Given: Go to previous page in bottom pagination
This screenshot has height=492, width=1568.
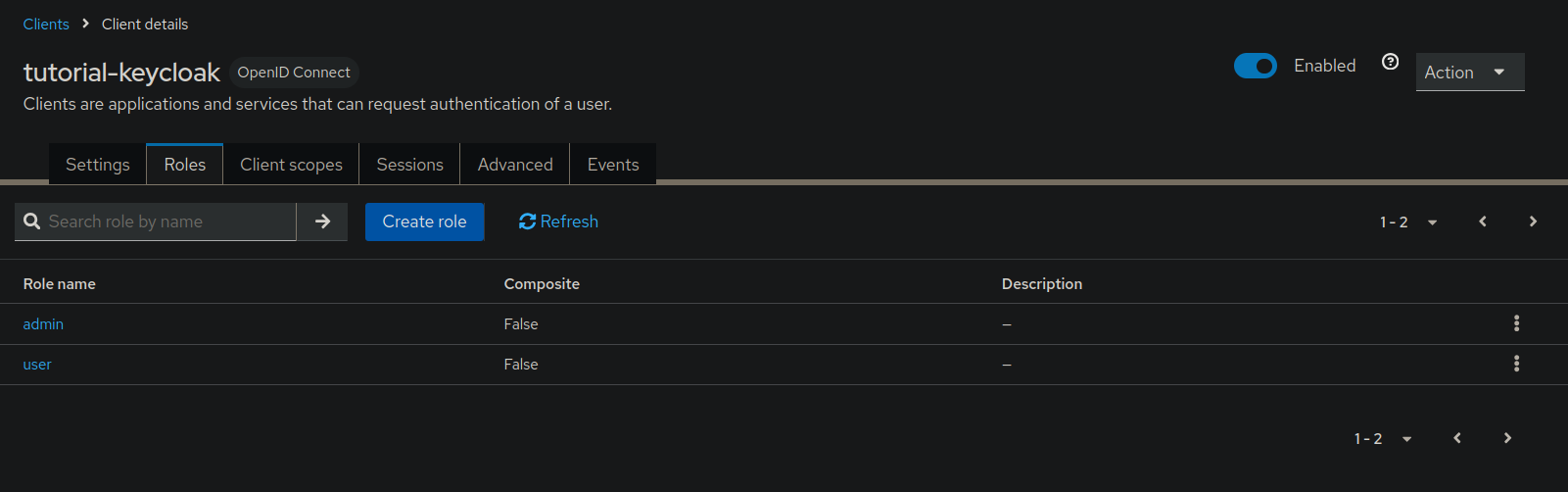Looking at the screenshot, I should click(1457, 438).
